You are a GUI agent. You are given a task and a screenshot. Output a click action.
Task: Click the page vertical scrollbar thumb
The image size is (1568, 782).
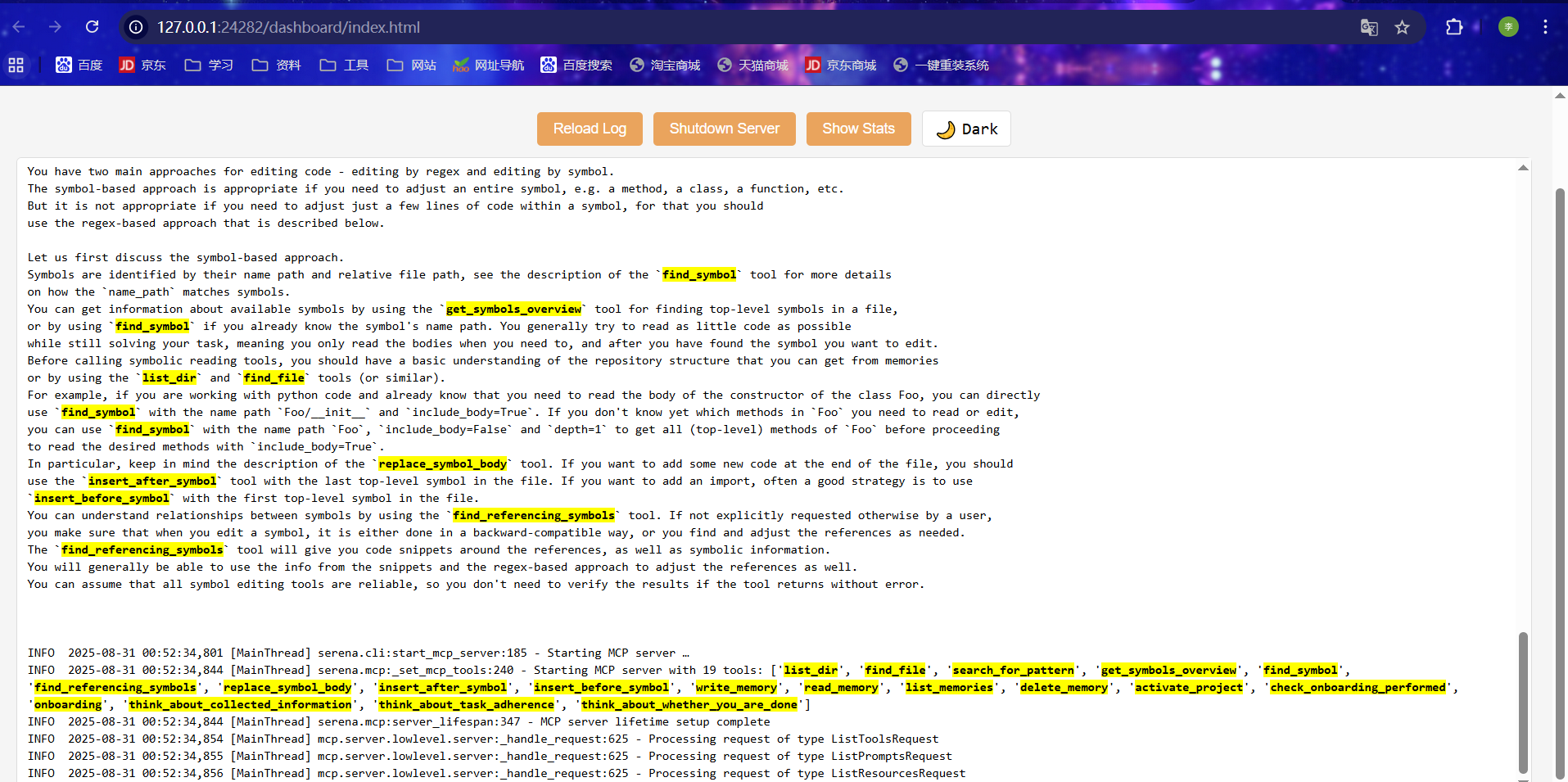1560,483
